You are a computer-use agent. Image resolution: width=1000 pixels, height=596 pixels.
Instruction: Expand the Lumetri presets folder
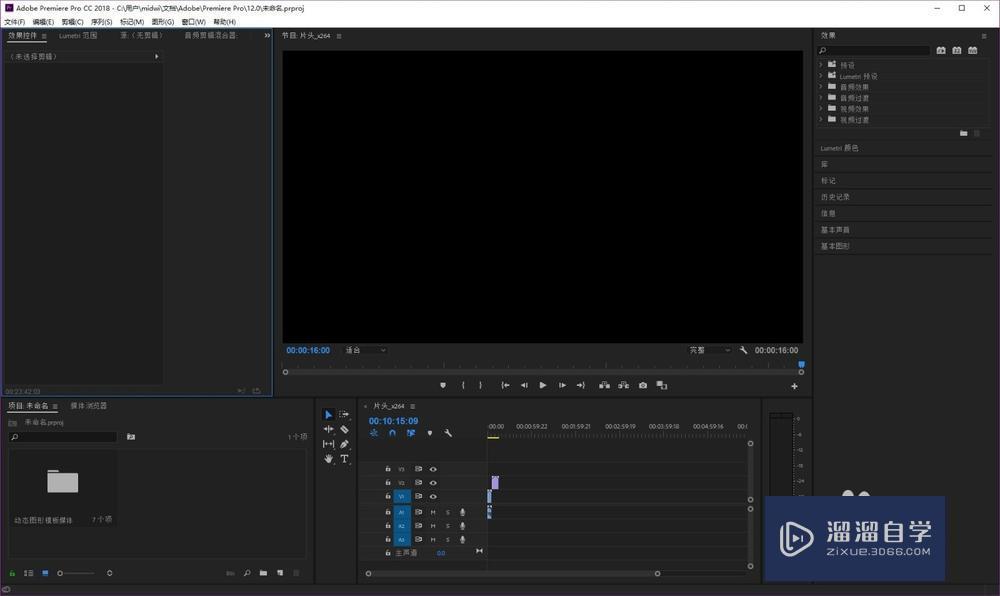pyautogui.click(x=821, y=76)
